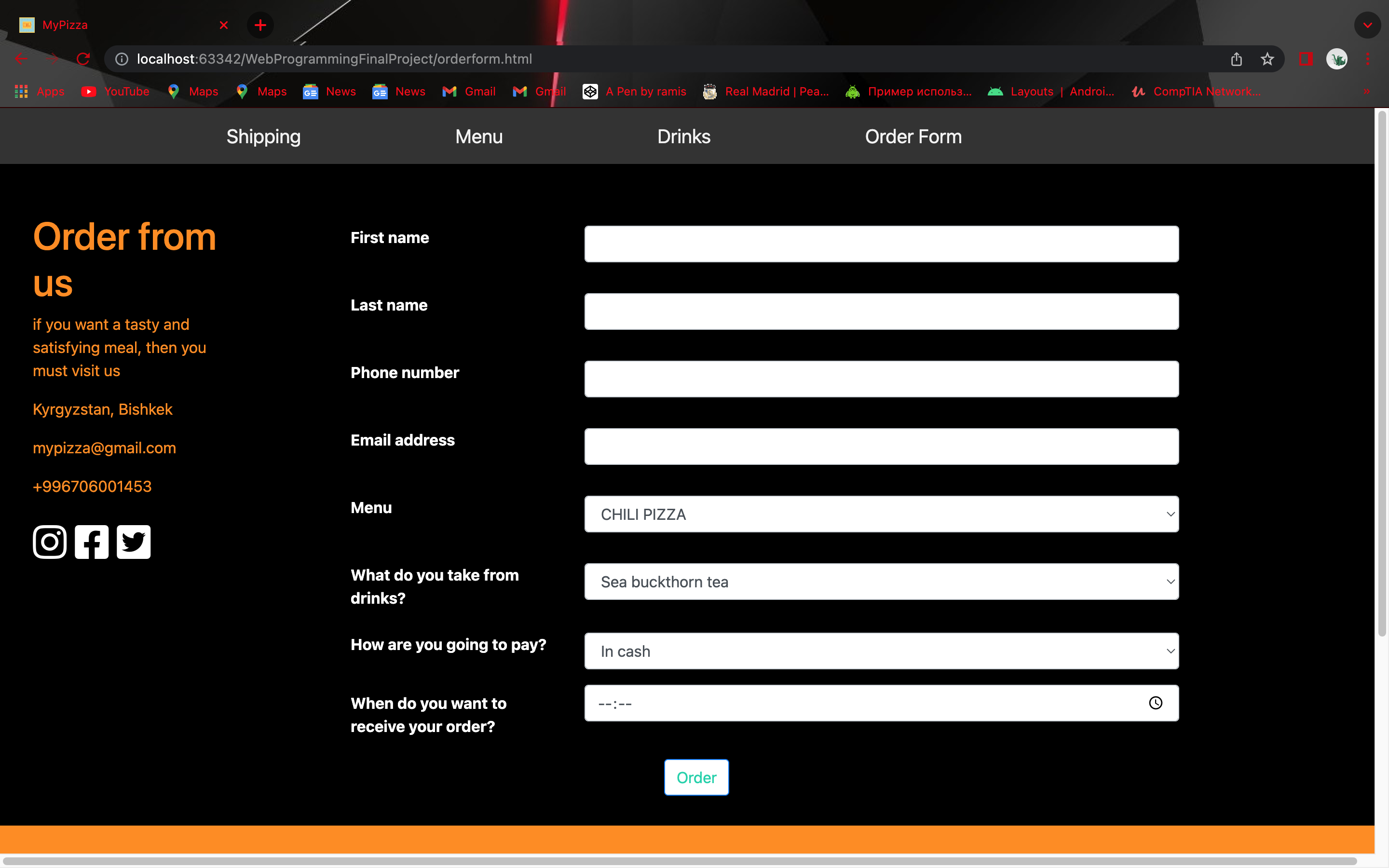Expand the drinks selection dropdown
1389x868 pixels.
[881, 582]
